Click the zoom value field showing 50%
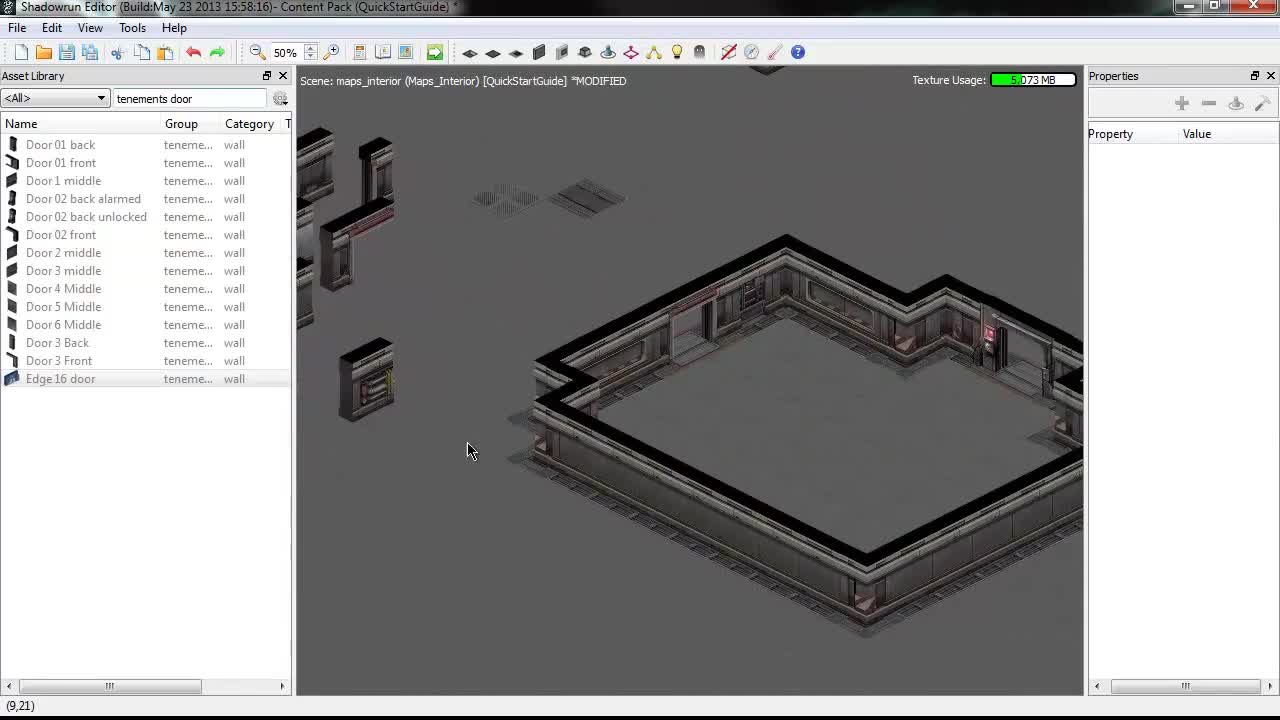 coord(285,52)
